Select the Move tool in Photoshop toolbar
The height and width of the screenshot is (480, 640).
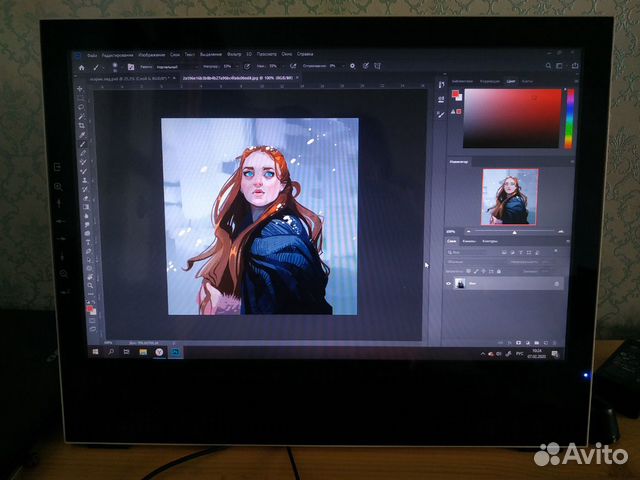tap(80, 89)
